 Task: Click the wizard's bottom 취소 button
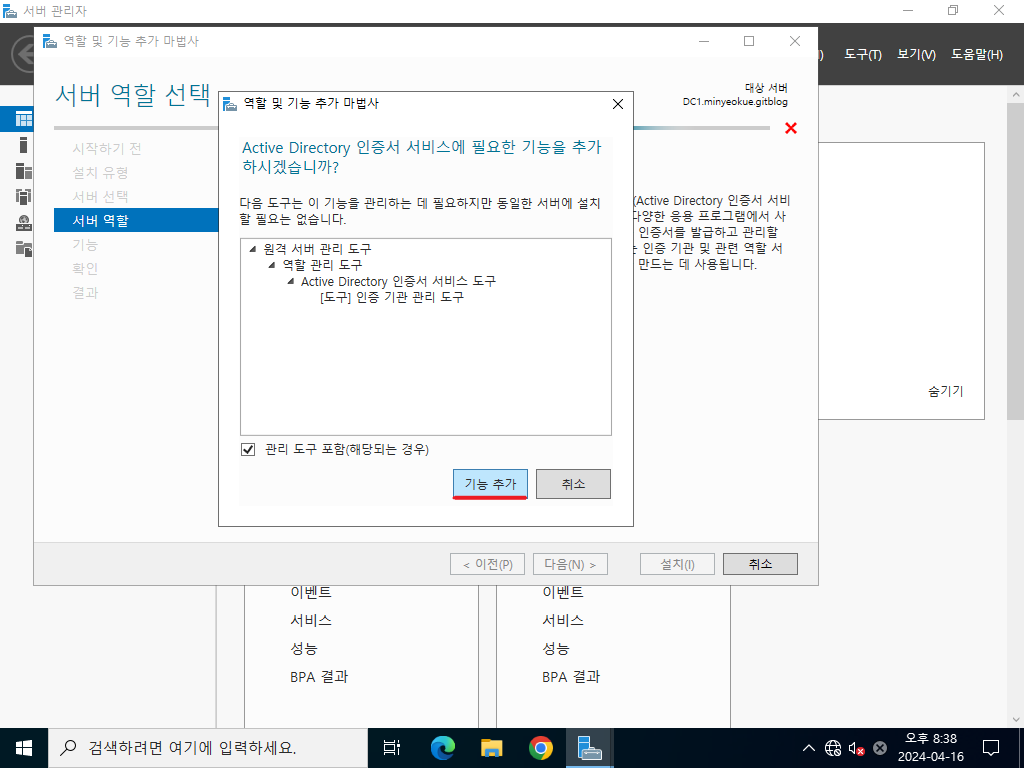click(x=760, y=564)
